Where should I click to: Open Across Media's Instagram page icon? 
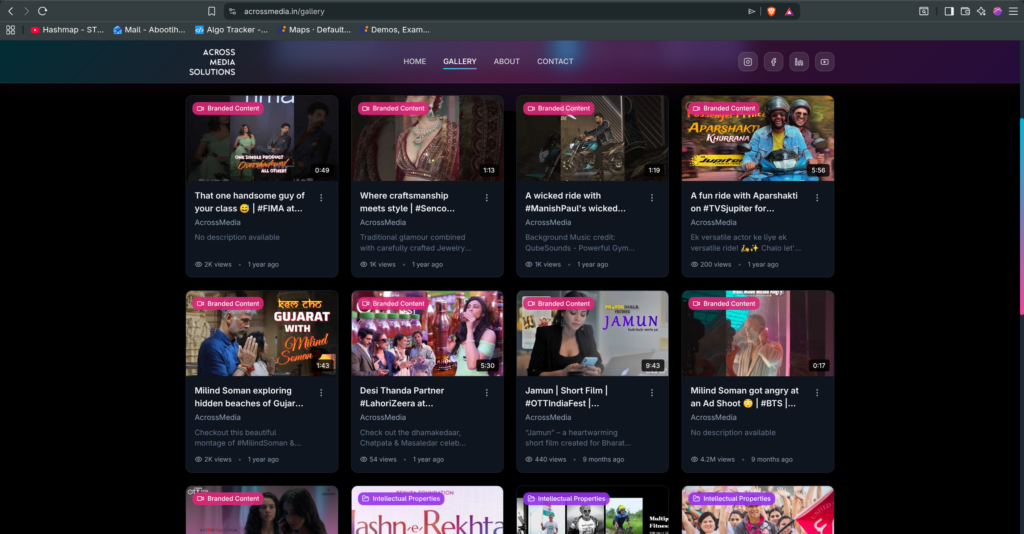[748, 62]
